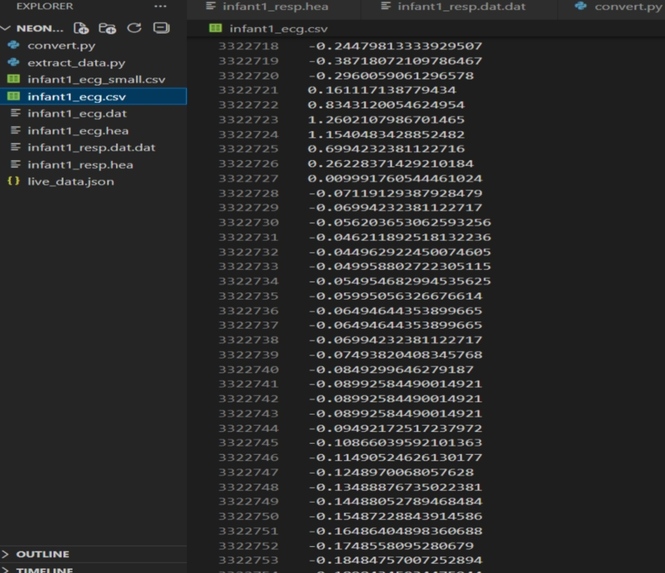The height and width of the screenshot is (573, 665).
Task: Click the New File icon in Explorer
Action: 81,28
